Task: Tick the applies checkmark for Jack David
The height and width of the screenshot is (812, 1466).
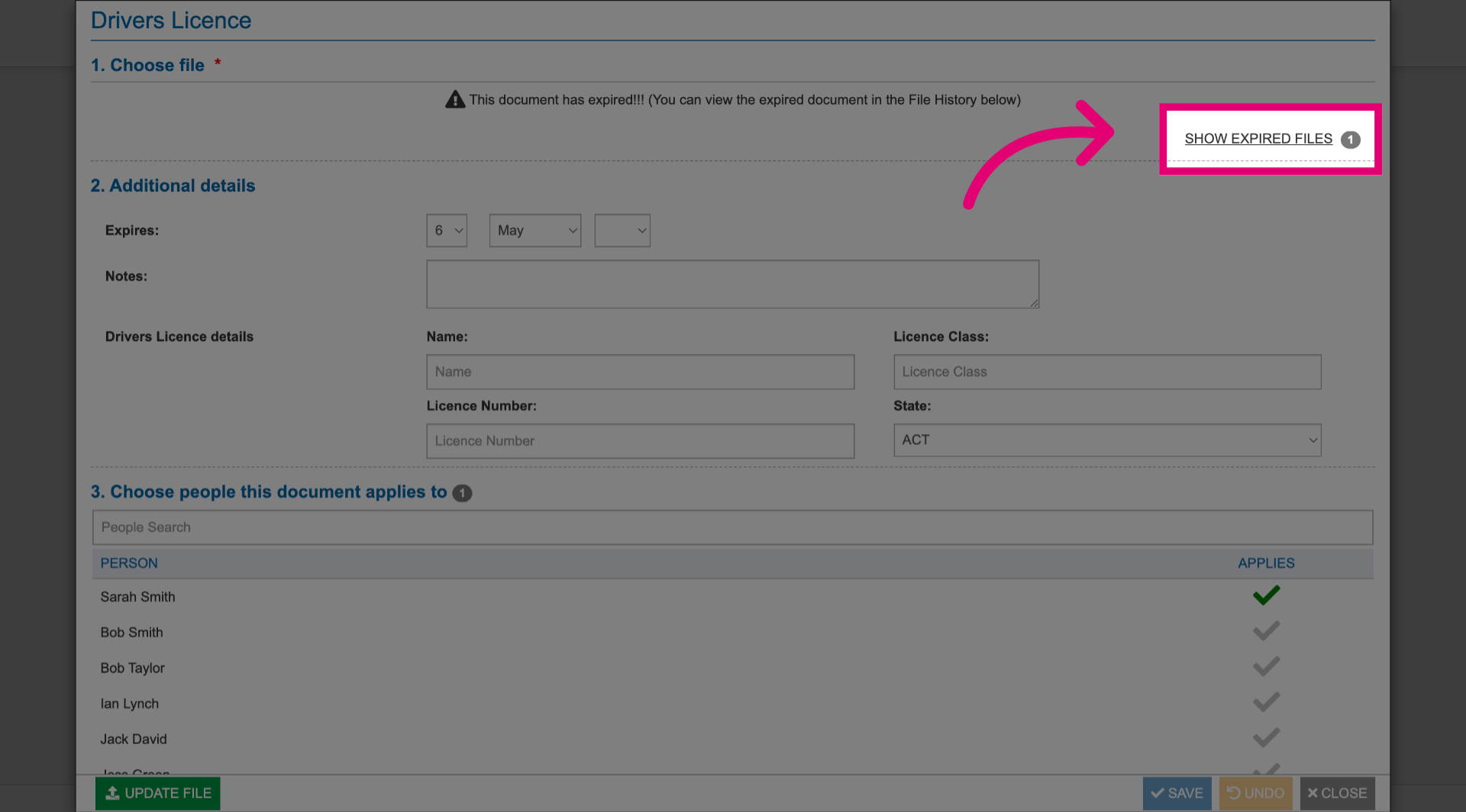Action: (1266, 737)
